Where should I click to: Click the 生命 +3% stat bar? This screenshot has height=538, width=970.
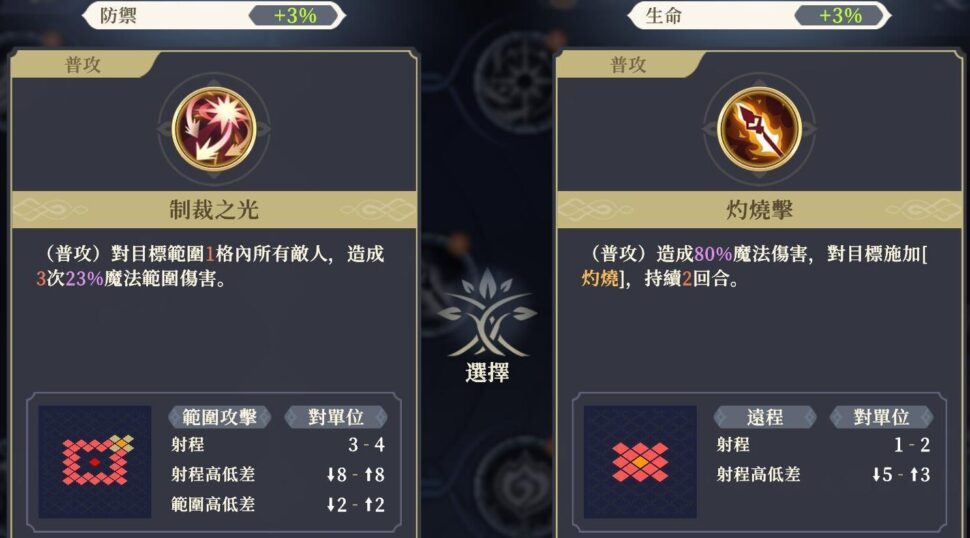coord(760,15)
